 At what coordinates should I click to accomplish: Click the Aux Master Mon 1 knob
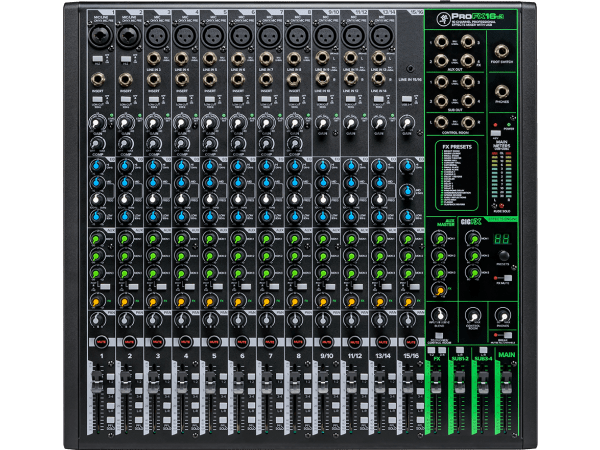439,239
